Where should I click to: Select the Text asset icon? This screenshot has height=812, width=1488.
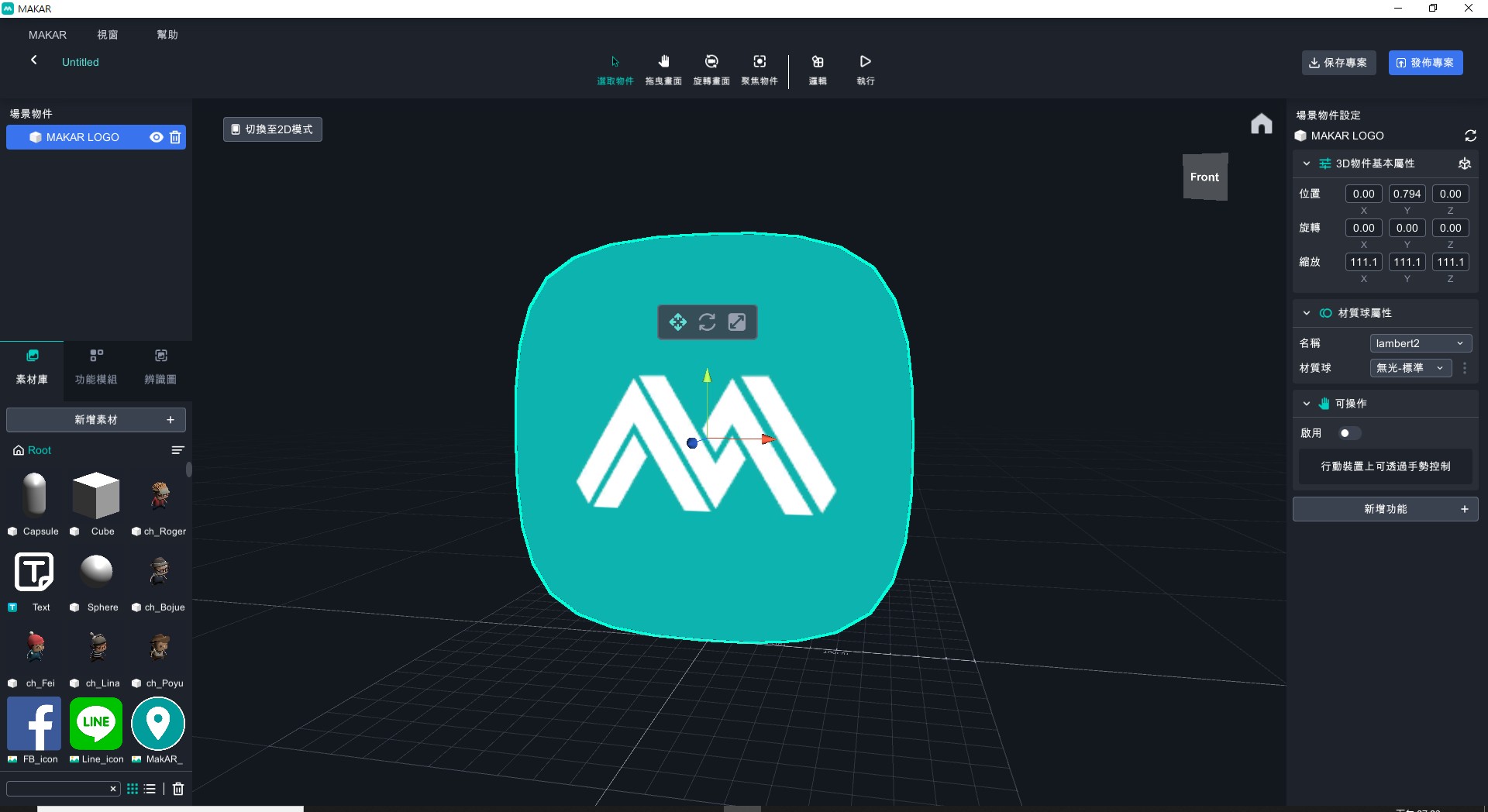pos(34,572)
